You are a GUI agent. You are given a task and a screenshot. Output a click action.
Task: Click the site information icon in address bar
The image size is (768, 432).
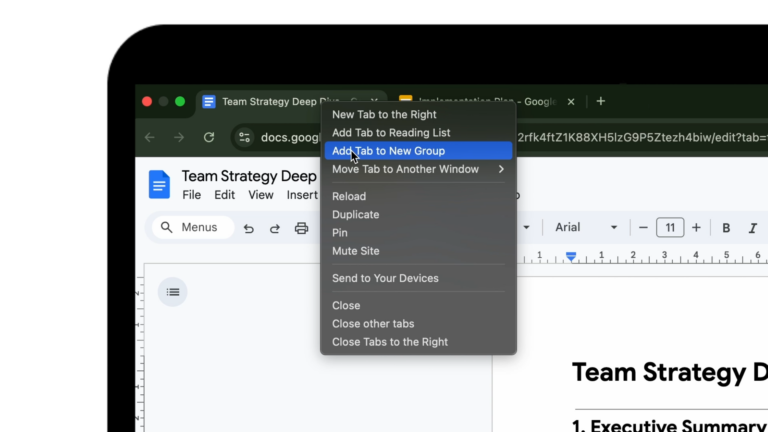(245, 137)
